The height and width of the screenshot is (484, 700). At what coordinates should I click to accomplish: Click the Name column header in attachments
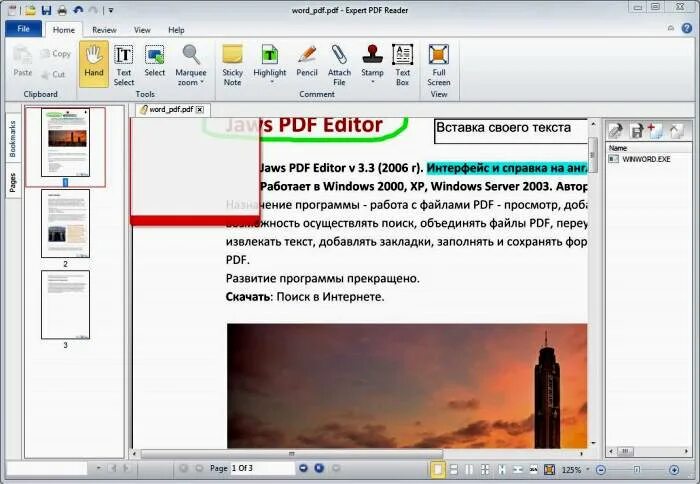tap(618, 148)
